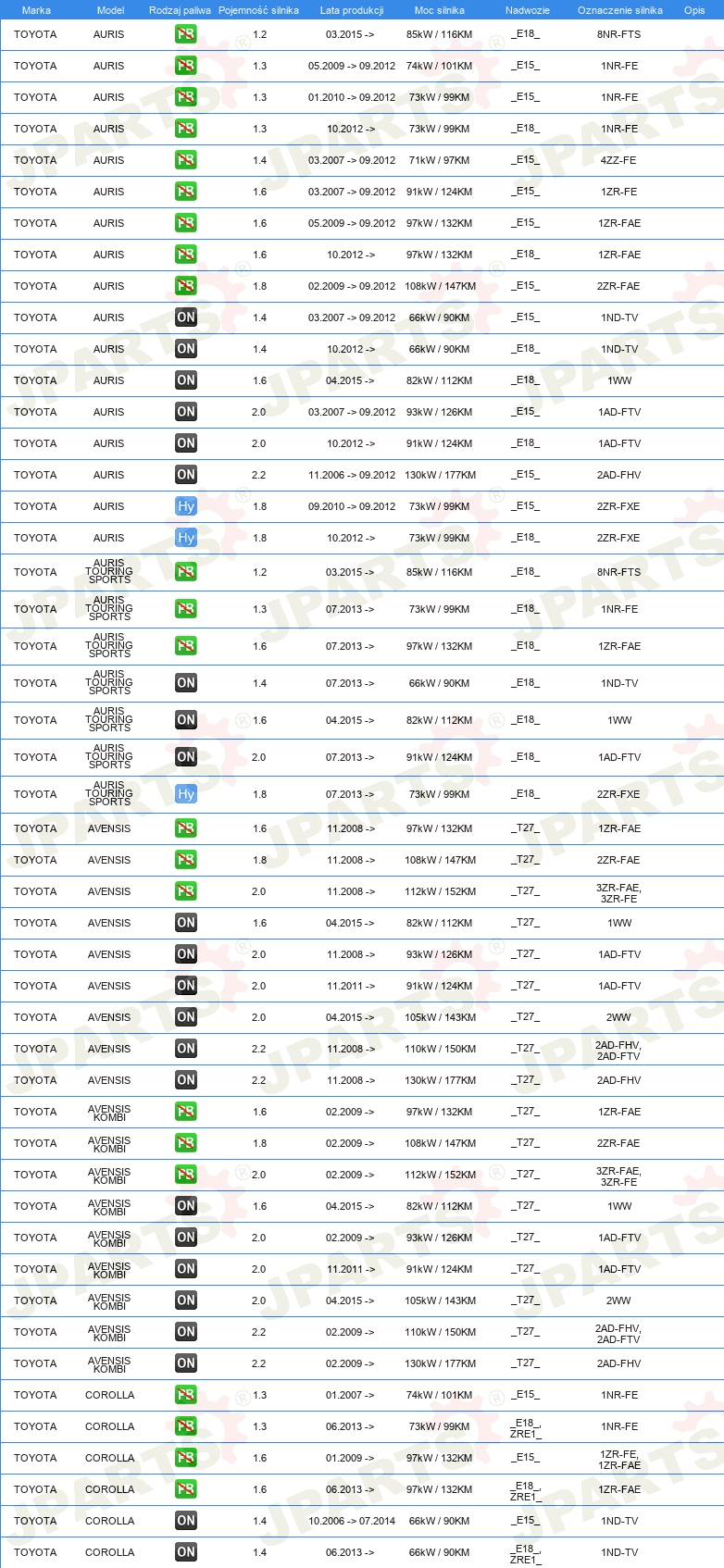724x1568 pixels.
Task: Click the Nadwozie column header
Action: pos(528,10)
